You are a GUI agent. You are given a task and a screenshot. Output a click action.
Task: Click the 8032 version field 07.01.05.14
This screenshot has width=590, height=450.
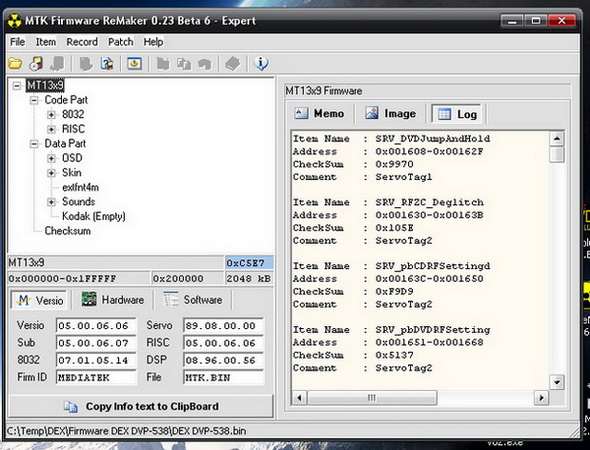[96, 360]
